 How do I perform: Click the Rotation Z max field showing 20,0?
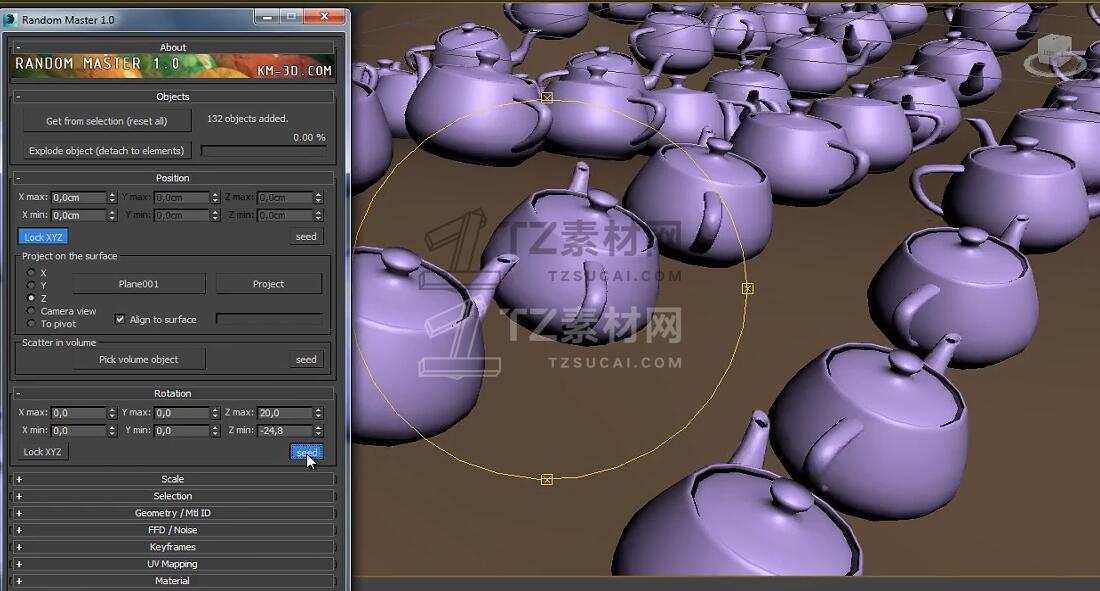pos(285,413)
